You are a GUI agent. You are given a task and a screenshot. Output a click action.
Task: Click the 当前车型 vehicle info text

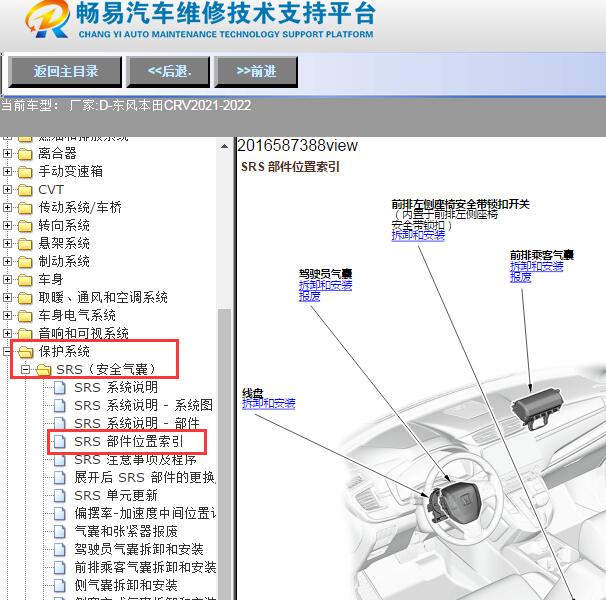click(x=126, y=105)
